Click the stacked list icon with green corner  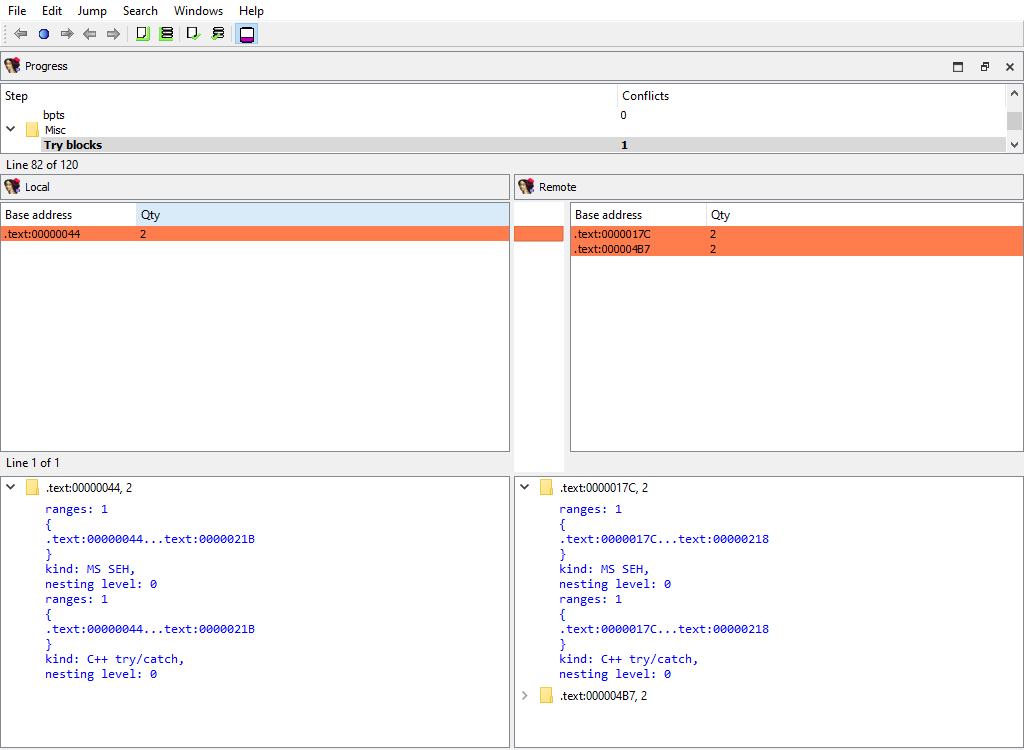[x=166, y=34]
